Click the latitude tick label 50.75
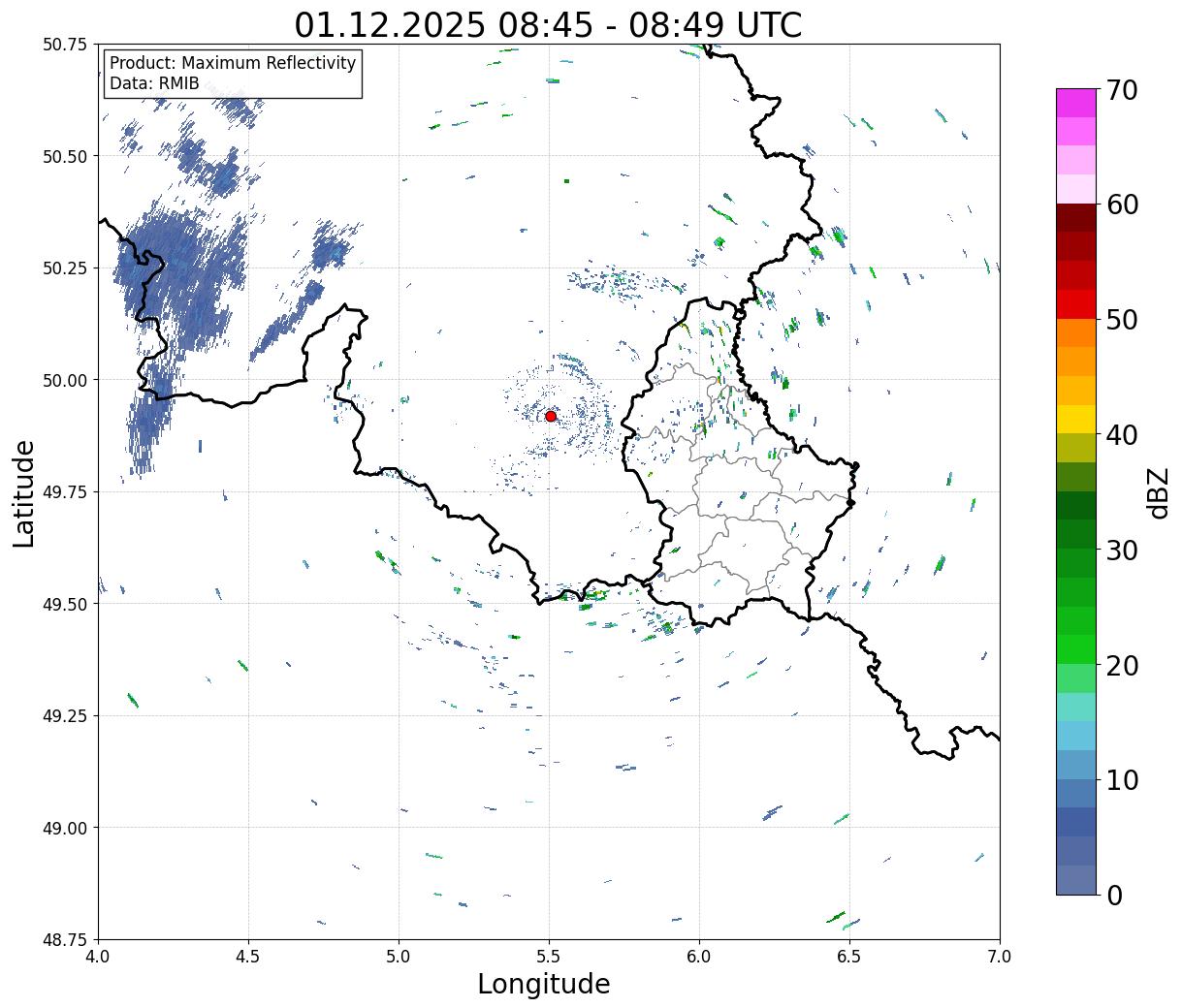 65,45
